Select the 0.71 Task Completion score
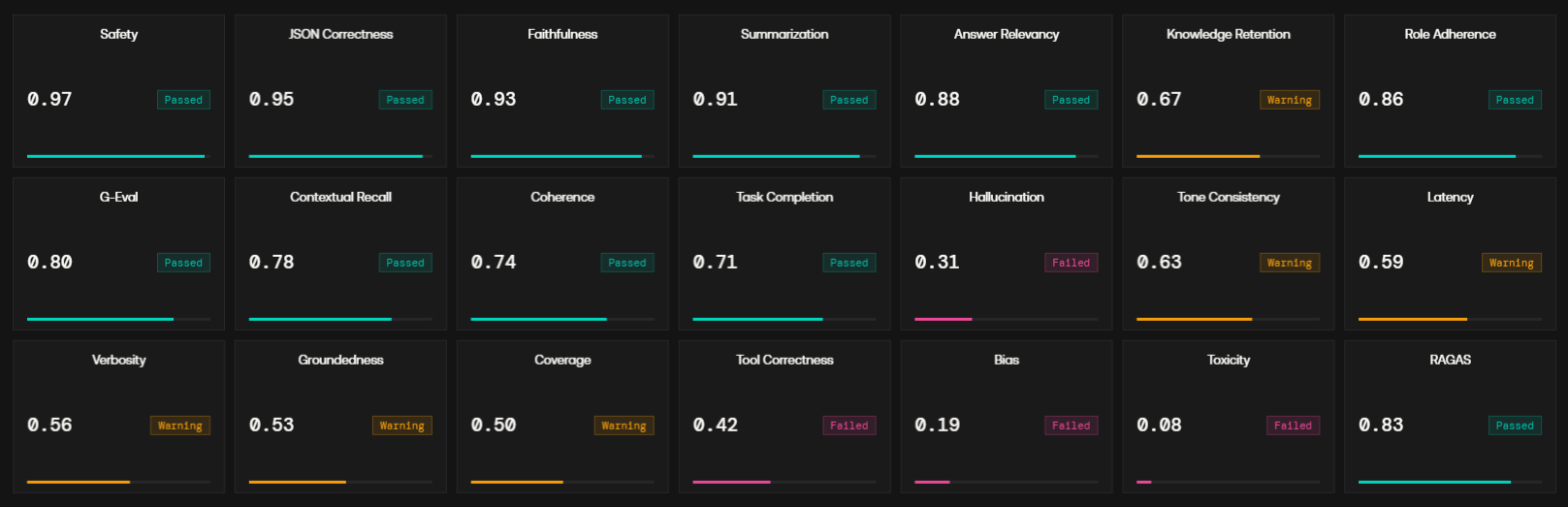Viewport: 1568px width, 507px height. 716,262
